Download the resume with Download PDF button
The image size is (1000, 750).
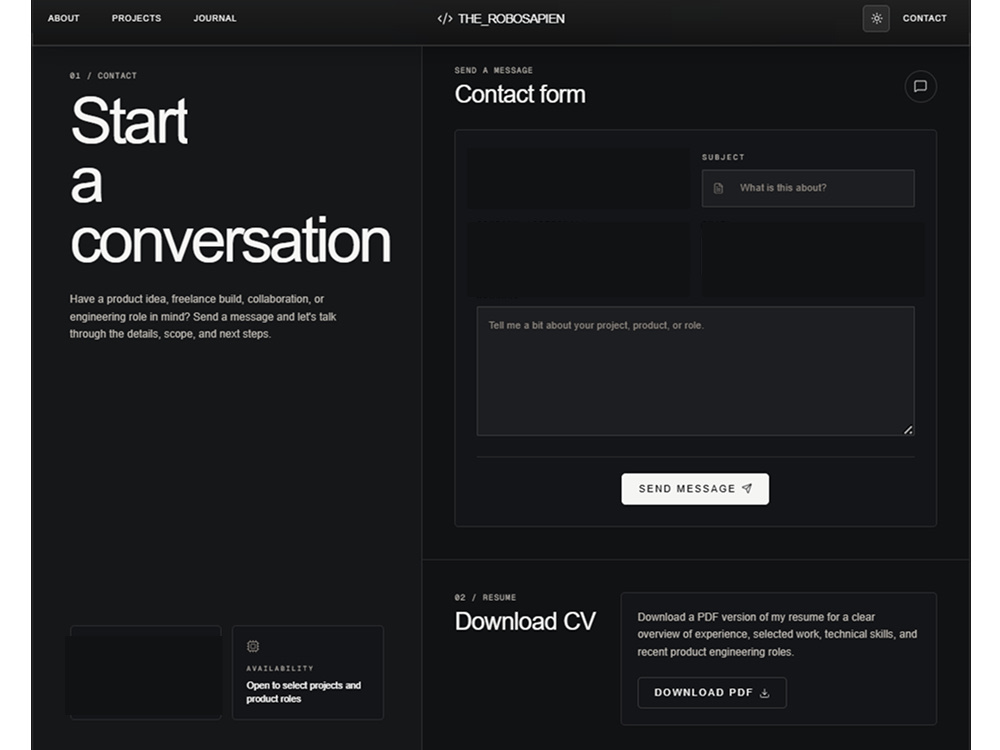[x=712, y=693]
